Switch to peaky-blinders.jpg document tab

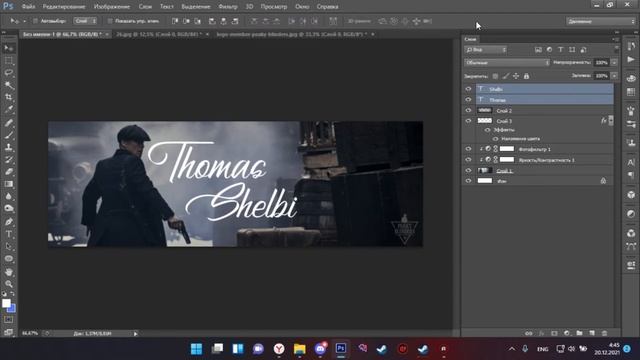coord(291,34)
